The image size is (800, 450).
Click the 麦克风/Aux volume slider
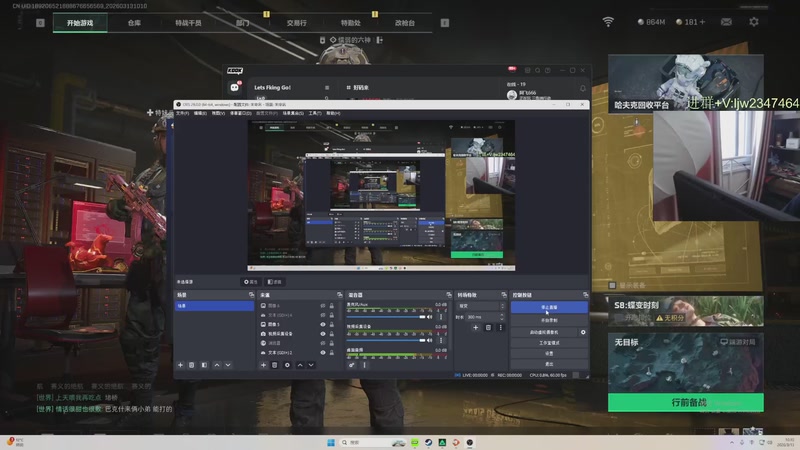386,317
